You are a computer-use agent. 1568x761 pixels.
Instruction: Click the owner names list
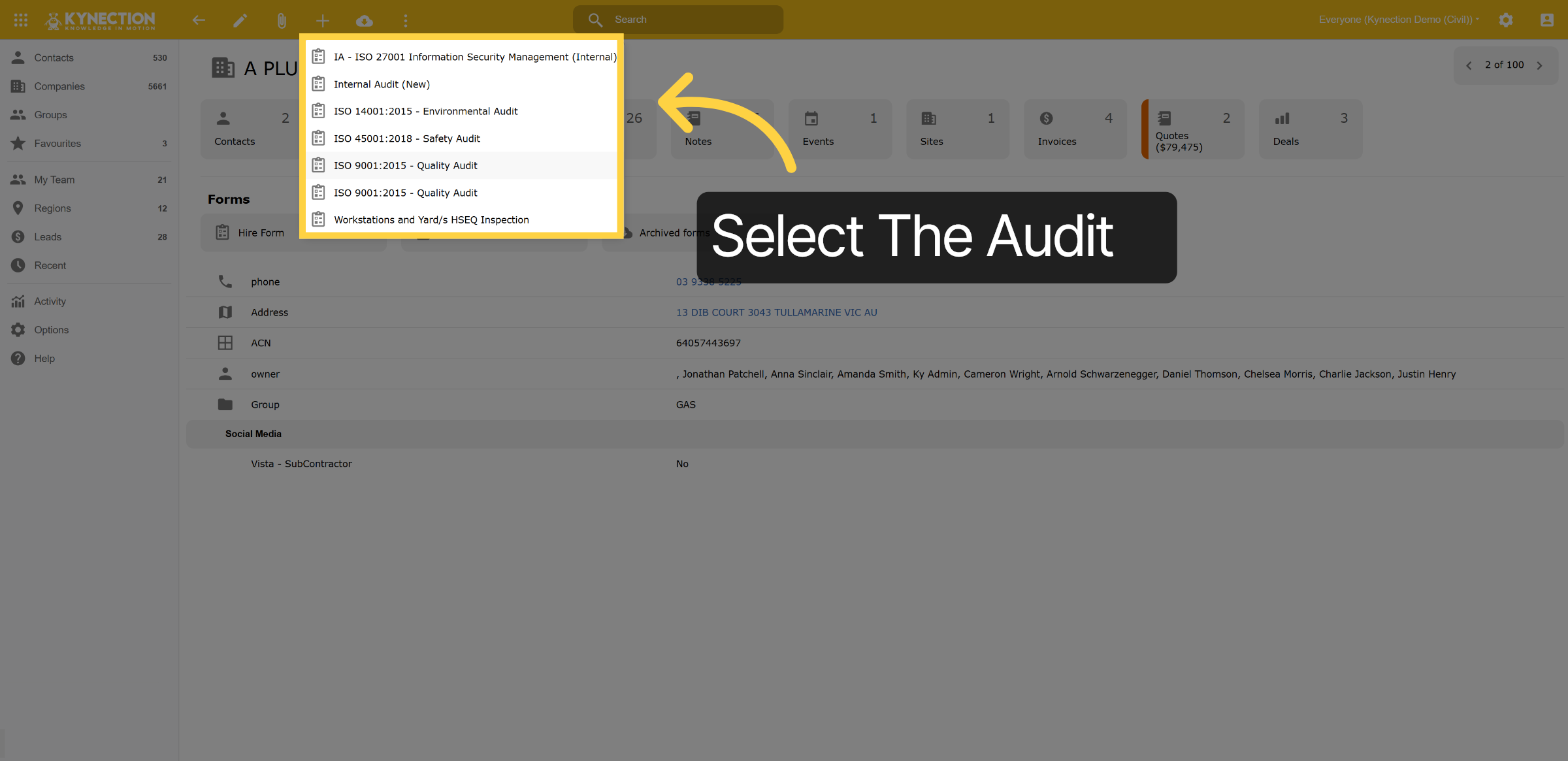pyautogui.click(x=1066, y=374)
